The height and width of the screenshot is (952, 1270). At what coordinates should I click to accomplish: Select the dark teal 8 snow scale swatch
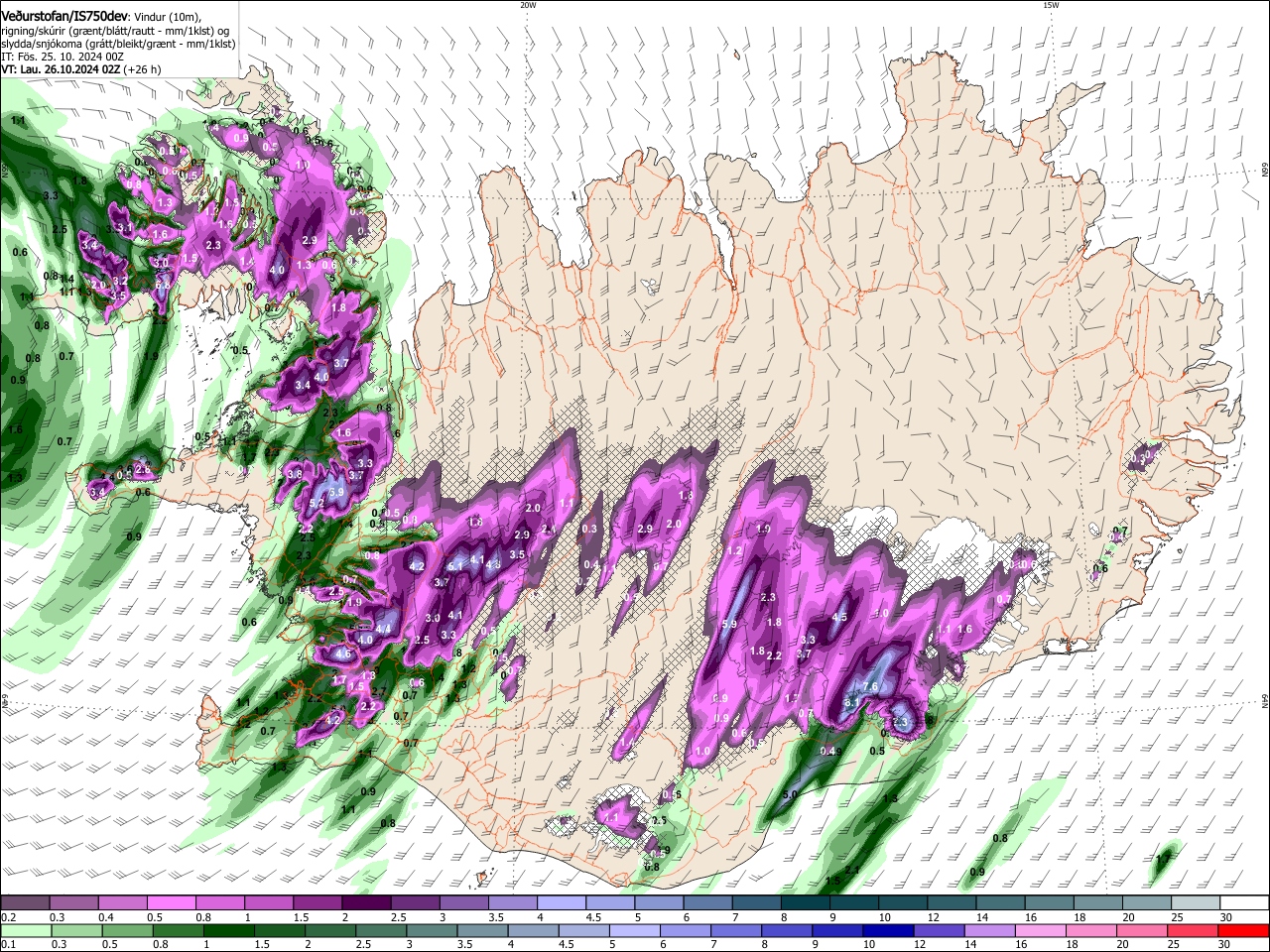pos(805,903)
